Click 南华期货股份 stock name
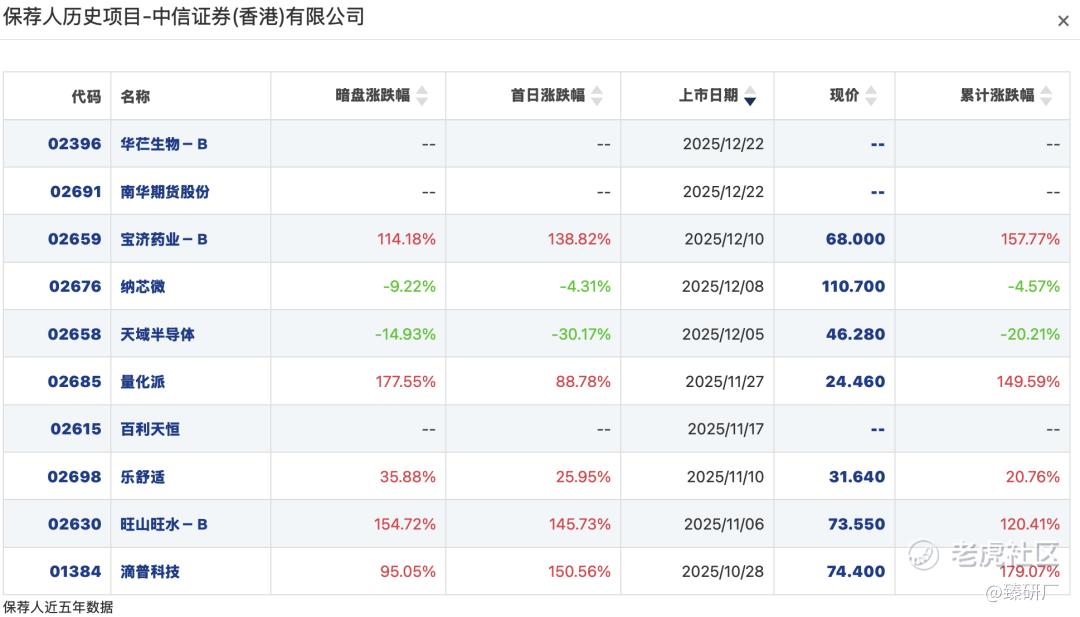 (165, 191)
